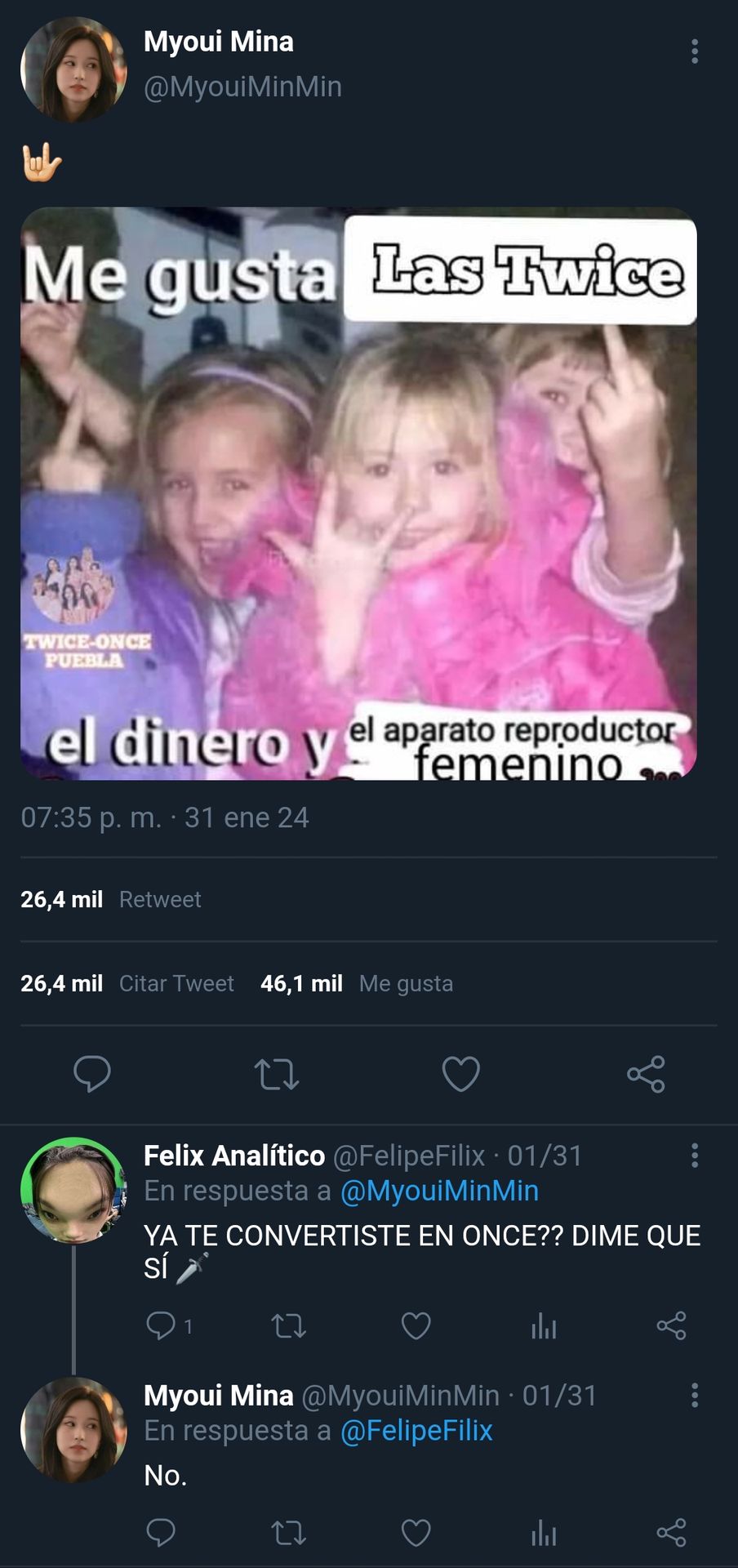Open more options for Felix Analítico's reply
The image size is (738, 1568).
pos(695,1155)
